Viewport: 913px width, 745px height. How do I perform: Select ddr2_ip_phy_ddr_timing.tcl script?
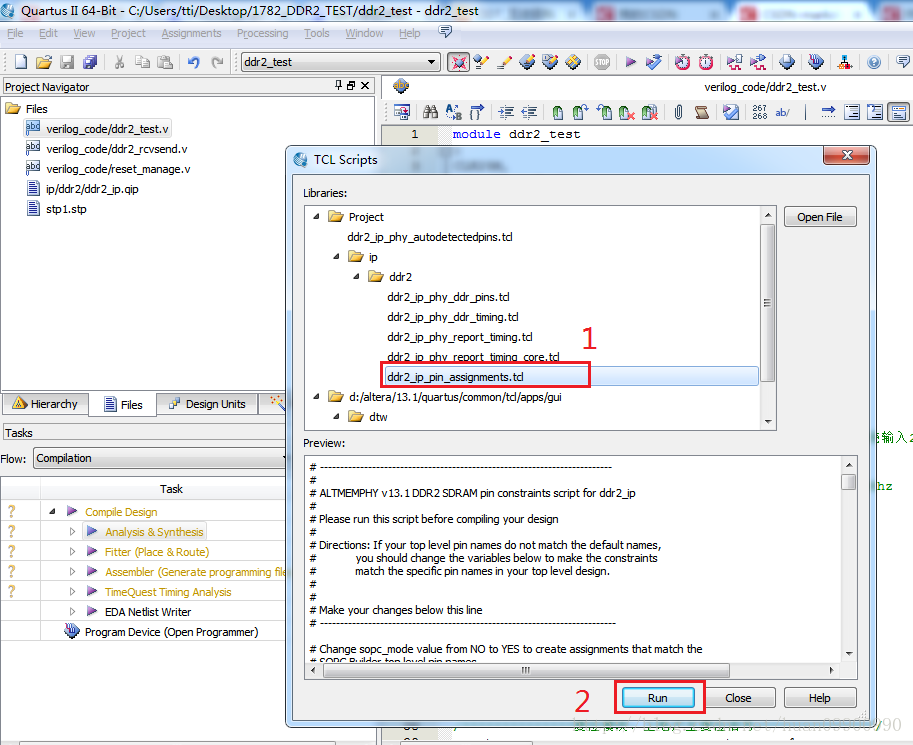click(452, 317)
